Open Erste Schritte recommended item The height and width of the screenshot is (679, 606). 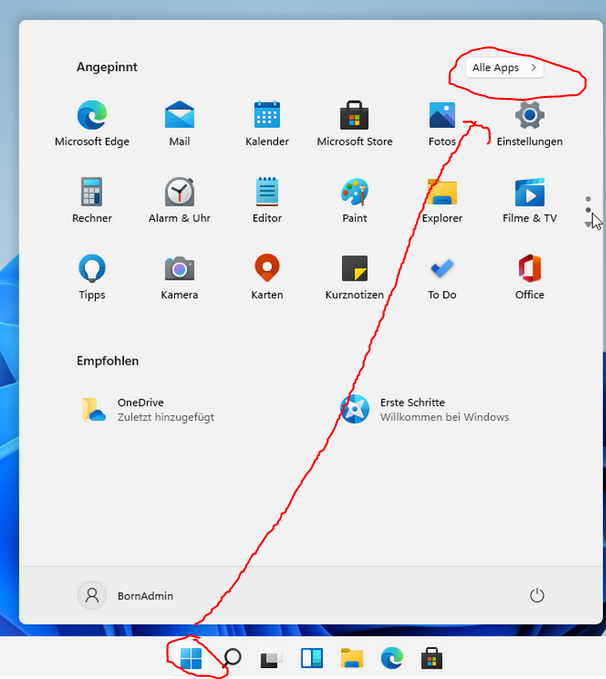click(425, 409)
